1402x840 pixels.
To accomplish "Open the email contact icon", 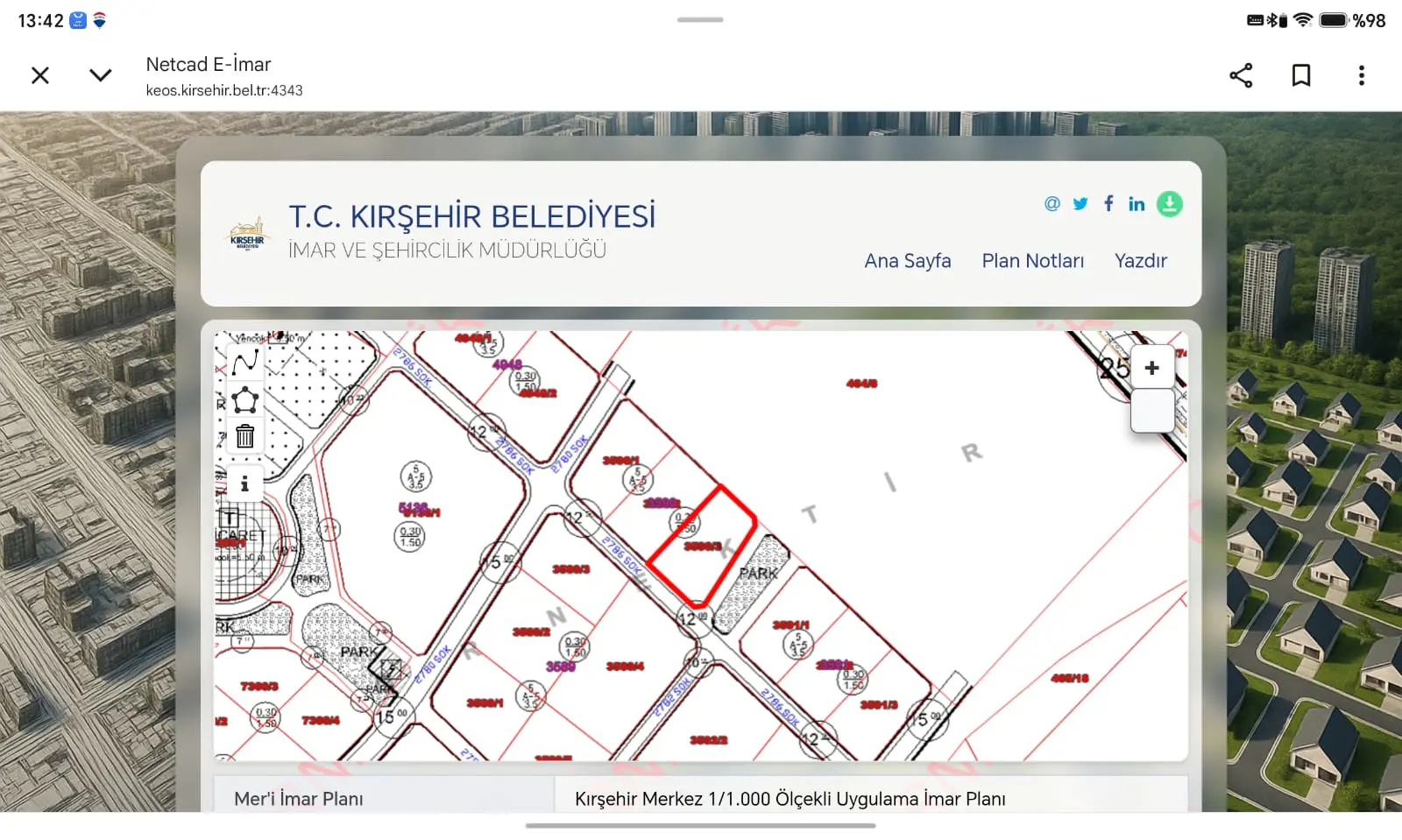I will click(1052, 204).
